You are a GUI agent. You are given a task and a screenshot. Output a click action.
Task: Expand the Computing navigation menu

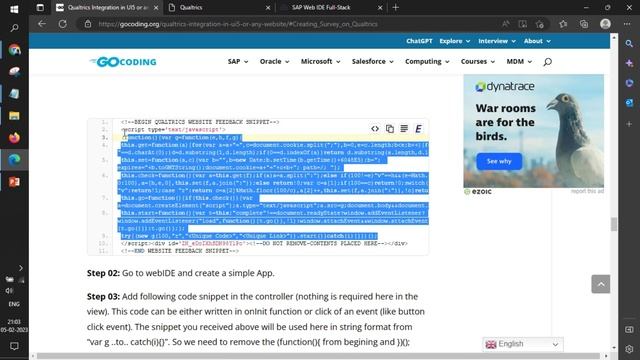[x=427, y=61]
